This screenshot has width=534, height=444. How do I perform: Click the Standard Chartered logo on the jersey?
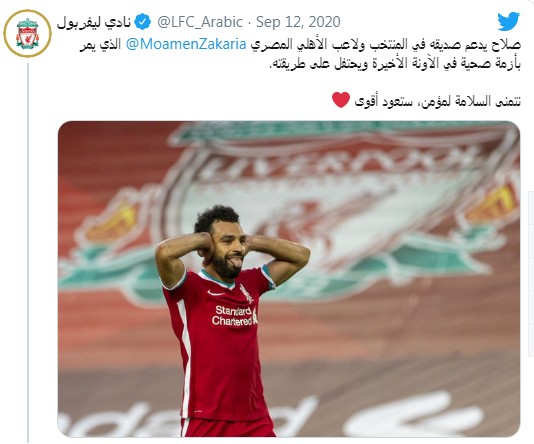pos(234,316)
